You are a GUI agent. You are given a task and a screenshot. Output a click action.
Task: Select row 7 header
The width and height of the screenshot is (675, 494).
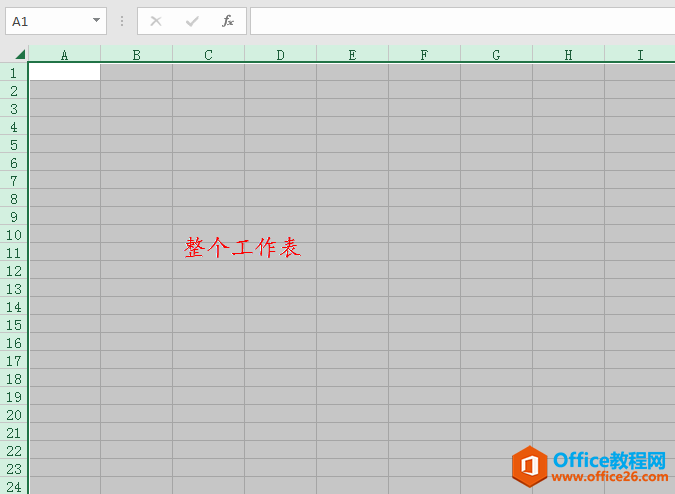point(14,181)
